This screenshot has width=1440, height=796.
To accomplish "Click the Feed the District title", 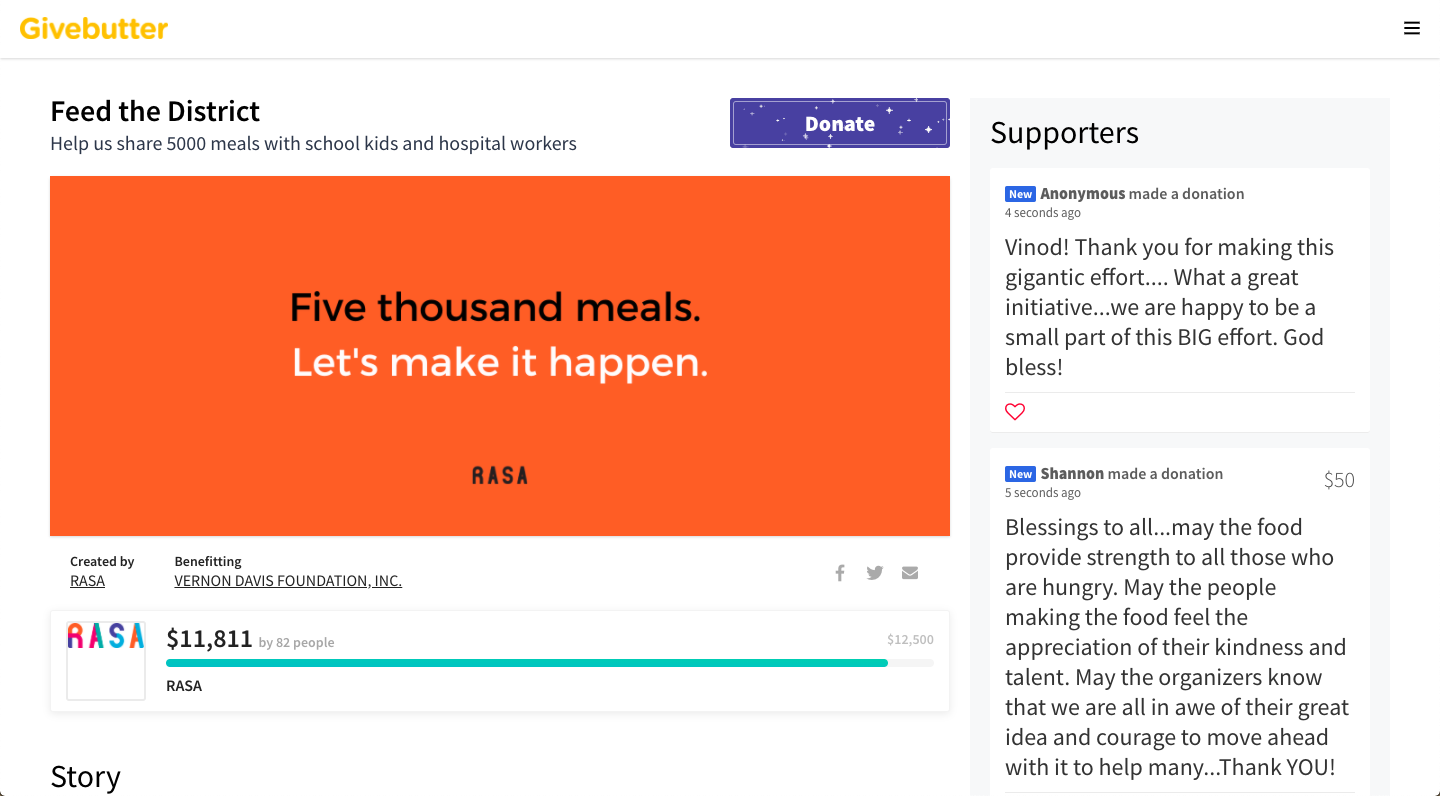I will click(155, 111).
